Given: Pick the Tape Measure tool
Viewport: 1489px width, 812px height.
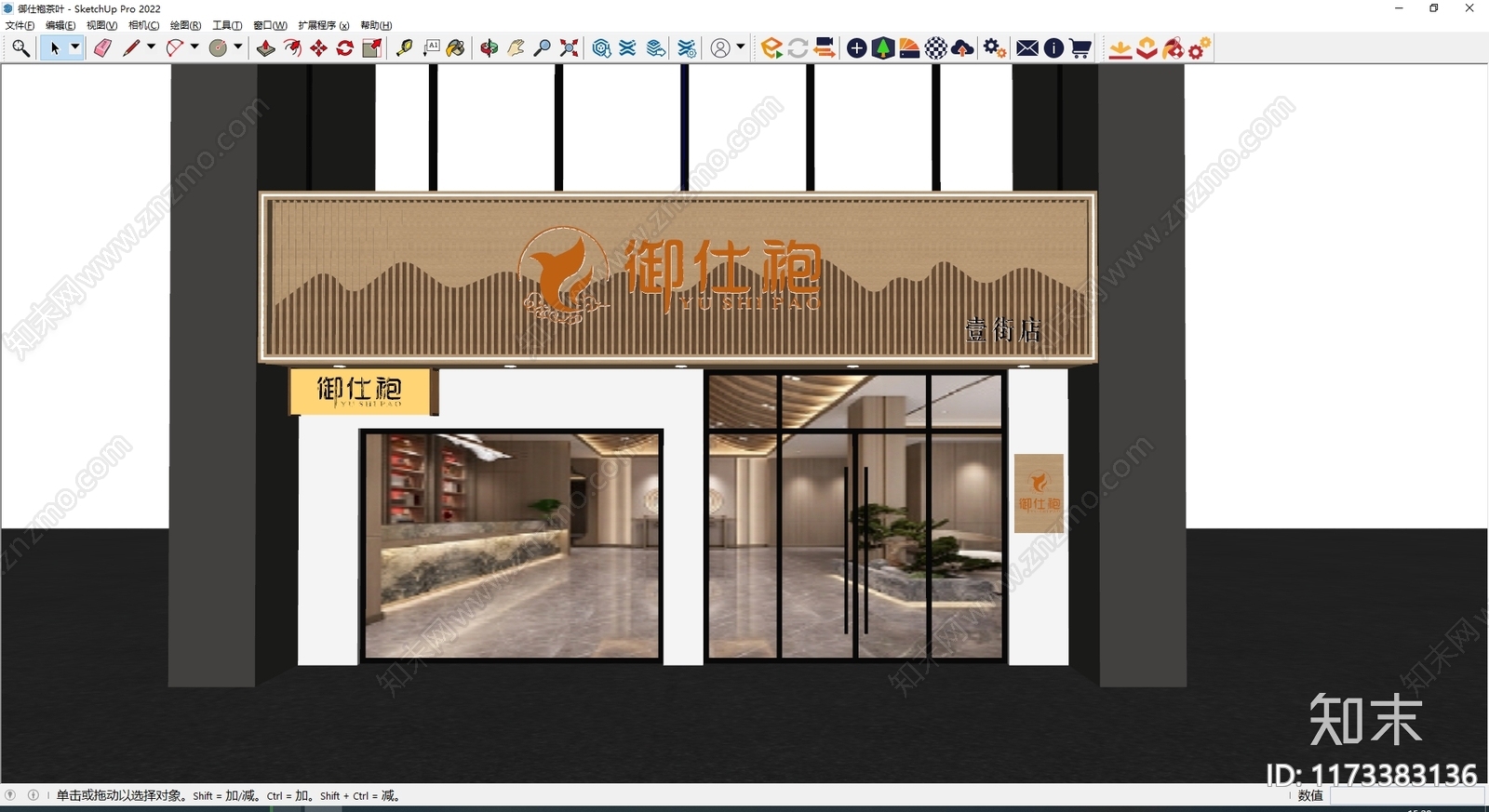Looking at the screenshot, I should (x=405, y=48).
